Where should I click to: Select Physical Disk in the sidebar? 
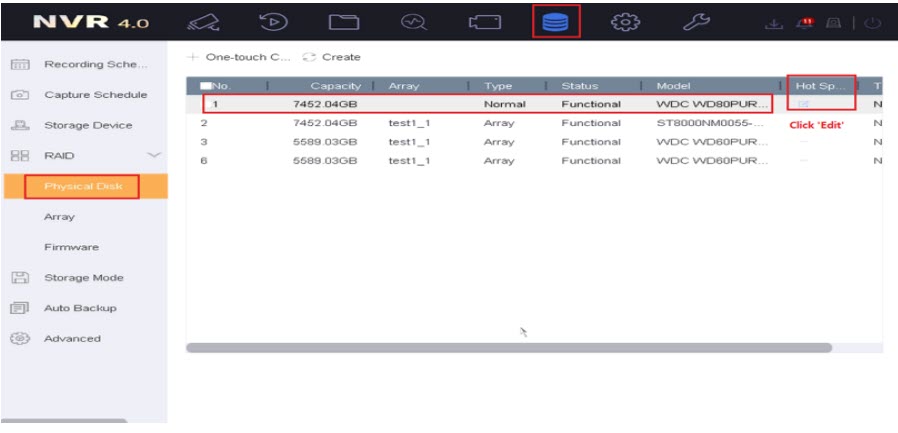(x=84, y=186)
